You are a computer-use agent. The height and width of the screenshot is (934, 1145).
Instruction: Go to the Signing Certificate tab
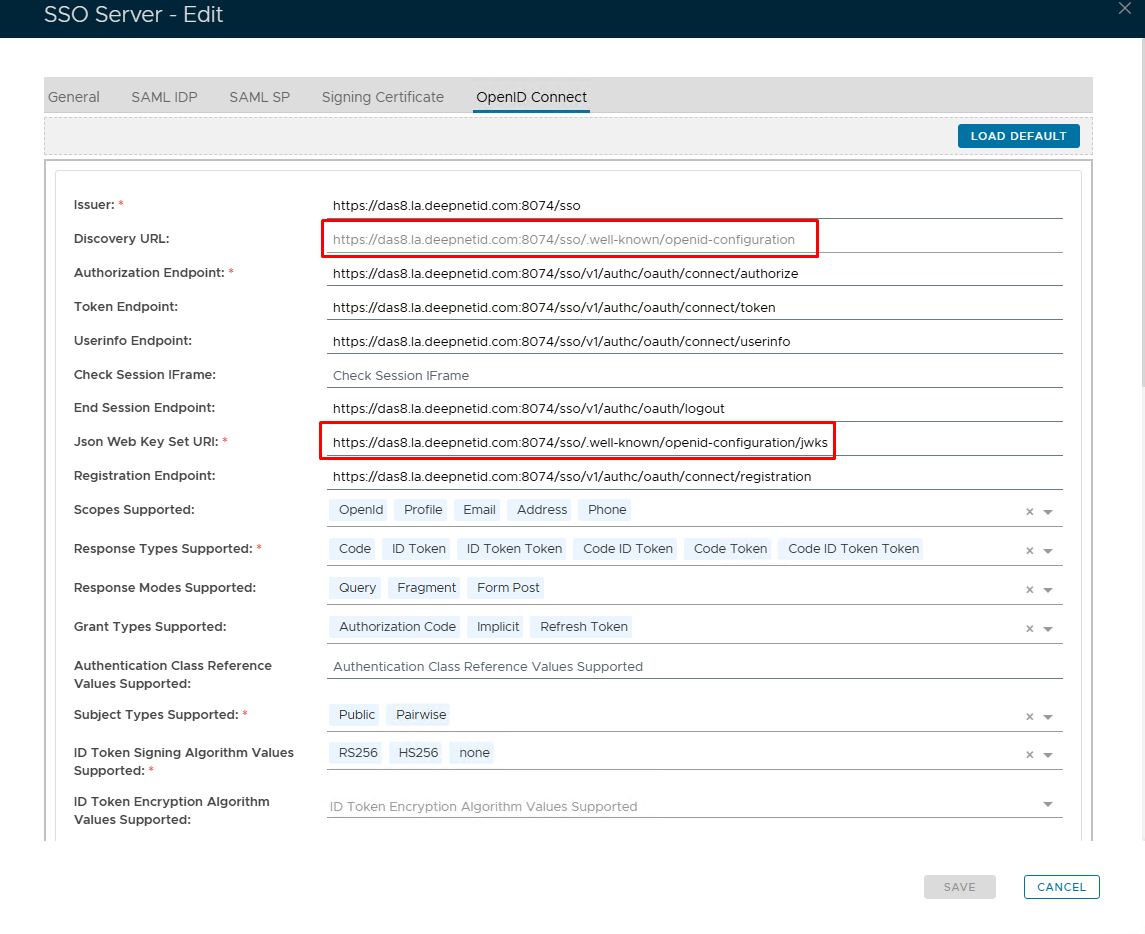tap(382, 97)
